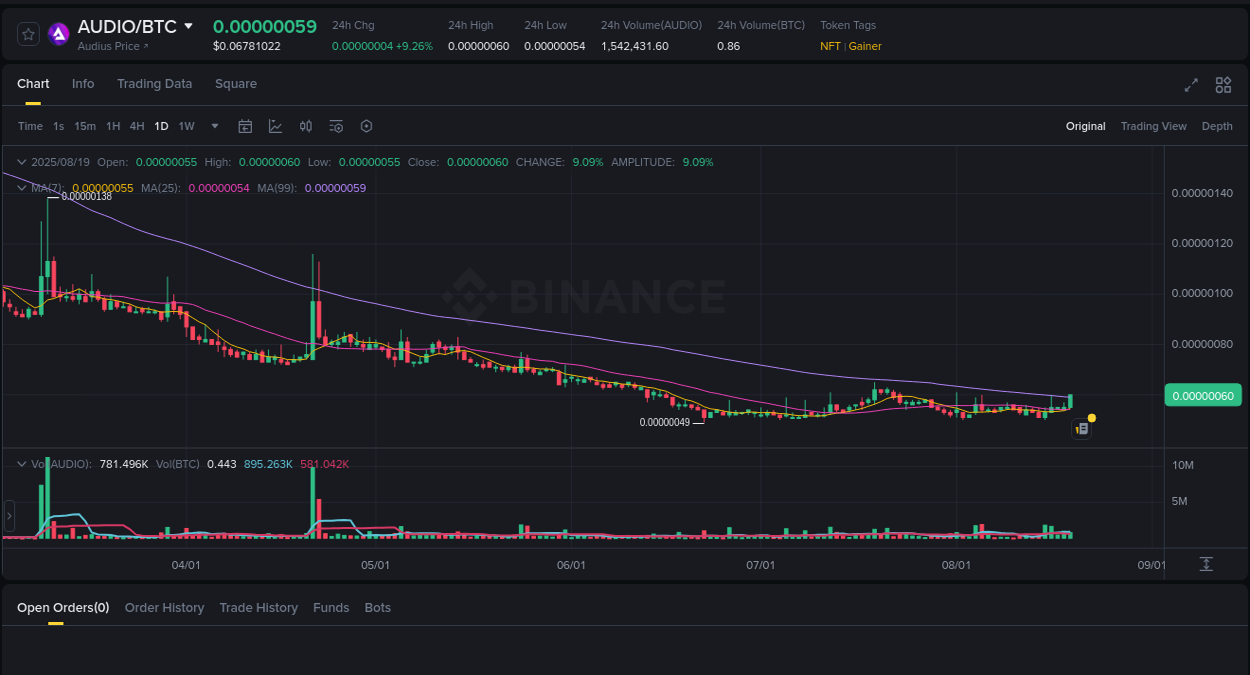Open the indicator list settings icon
The height and width of the screenshot is (675, 1250).
[336, 126]
